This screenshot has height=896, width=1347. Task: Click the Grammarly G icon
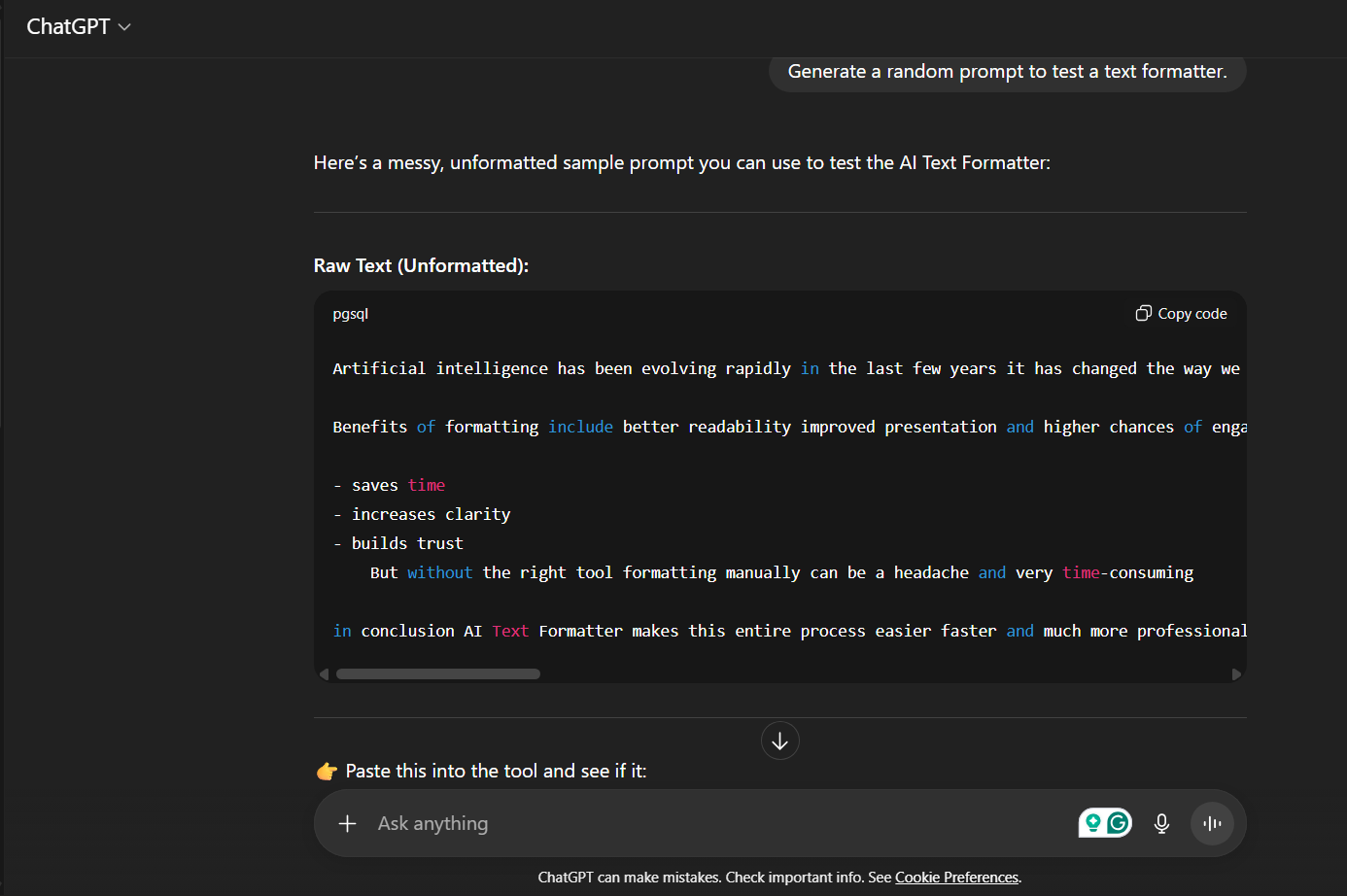1119,823
